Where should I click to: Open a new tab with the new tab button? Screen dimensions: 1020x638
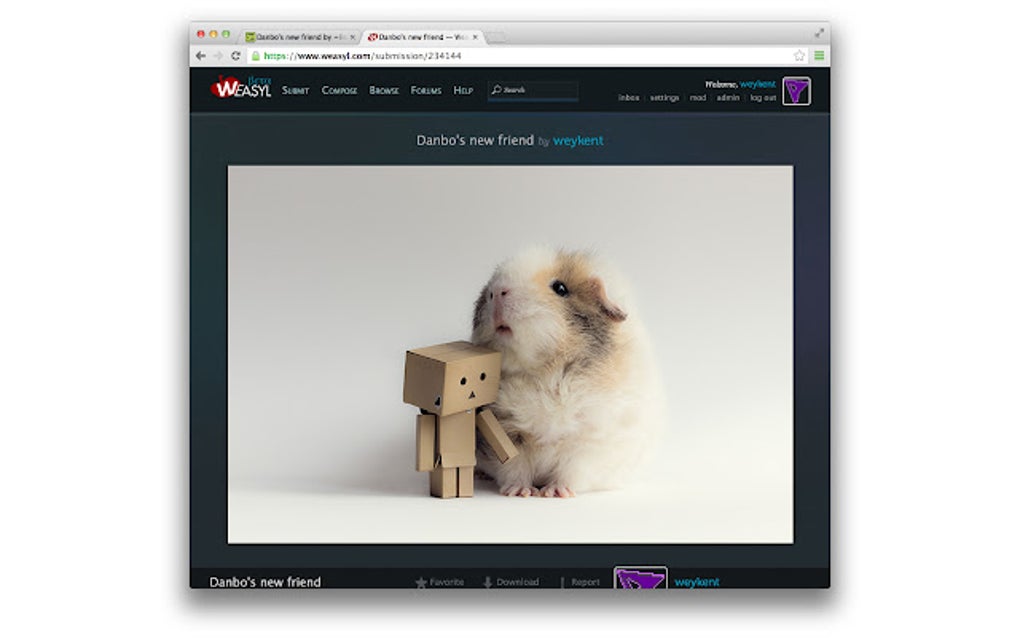496,37
